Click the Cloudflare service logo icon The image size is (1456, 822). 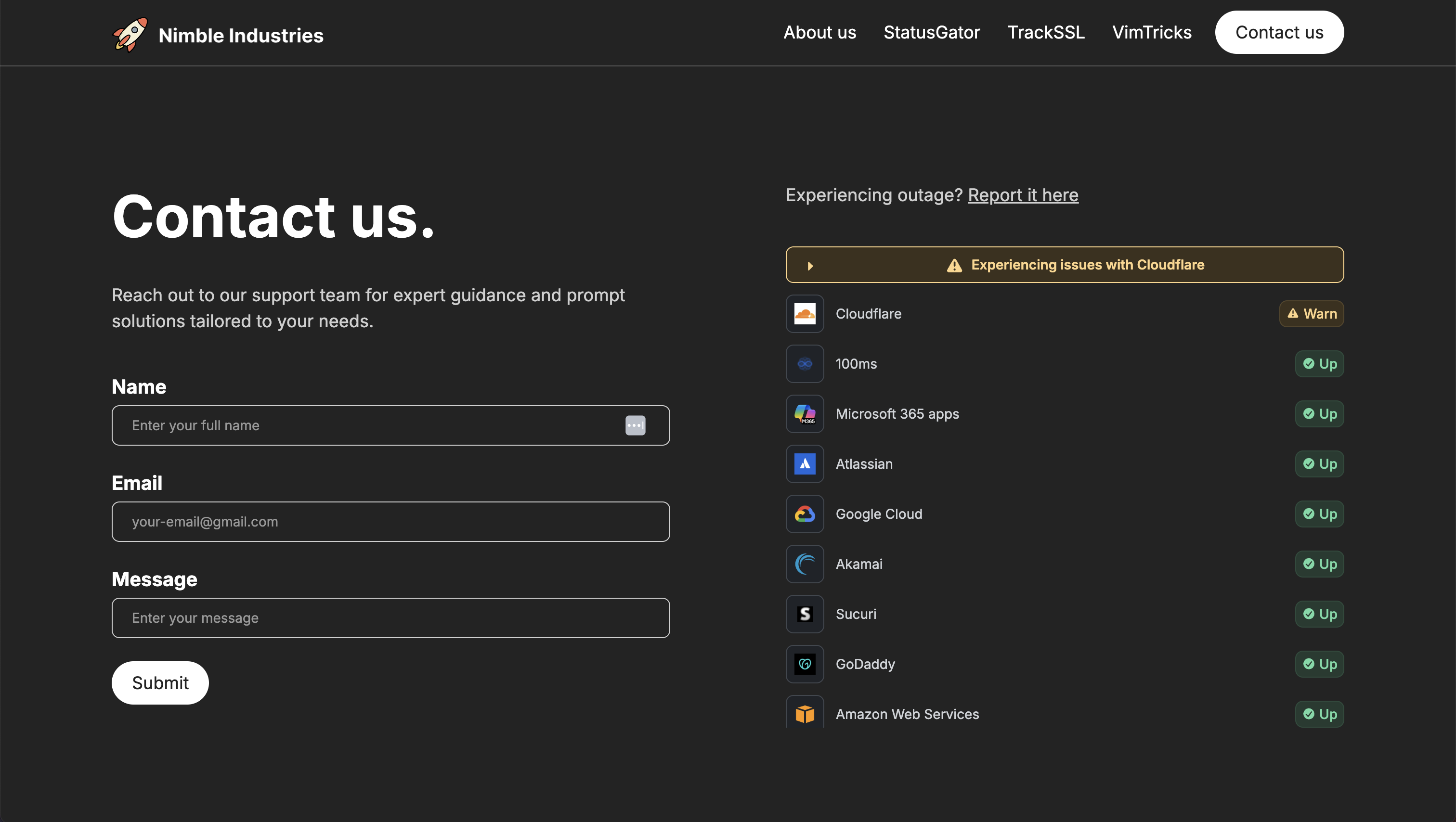point(804,314)
